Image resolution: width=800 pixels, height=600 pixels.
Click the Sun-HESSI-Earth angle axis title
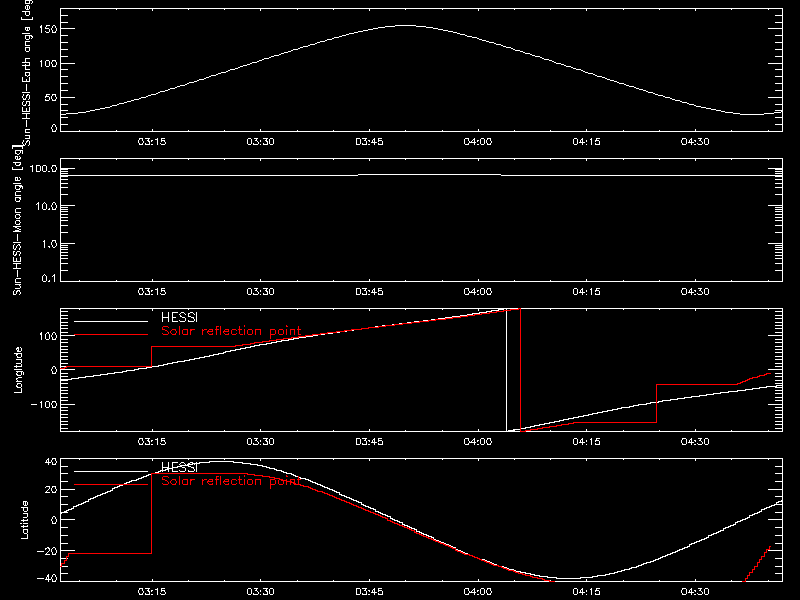click(27, 73)
